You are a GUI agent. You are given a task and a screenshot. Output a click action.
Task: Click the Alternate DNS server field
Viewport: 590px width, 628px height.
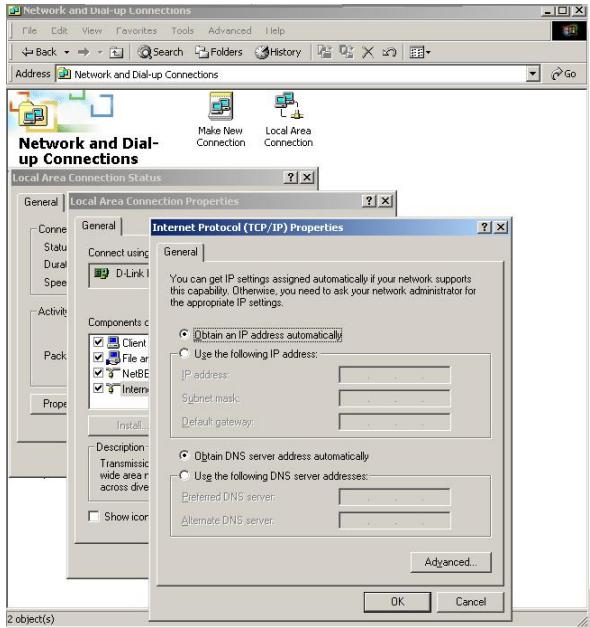coord(395,521)
